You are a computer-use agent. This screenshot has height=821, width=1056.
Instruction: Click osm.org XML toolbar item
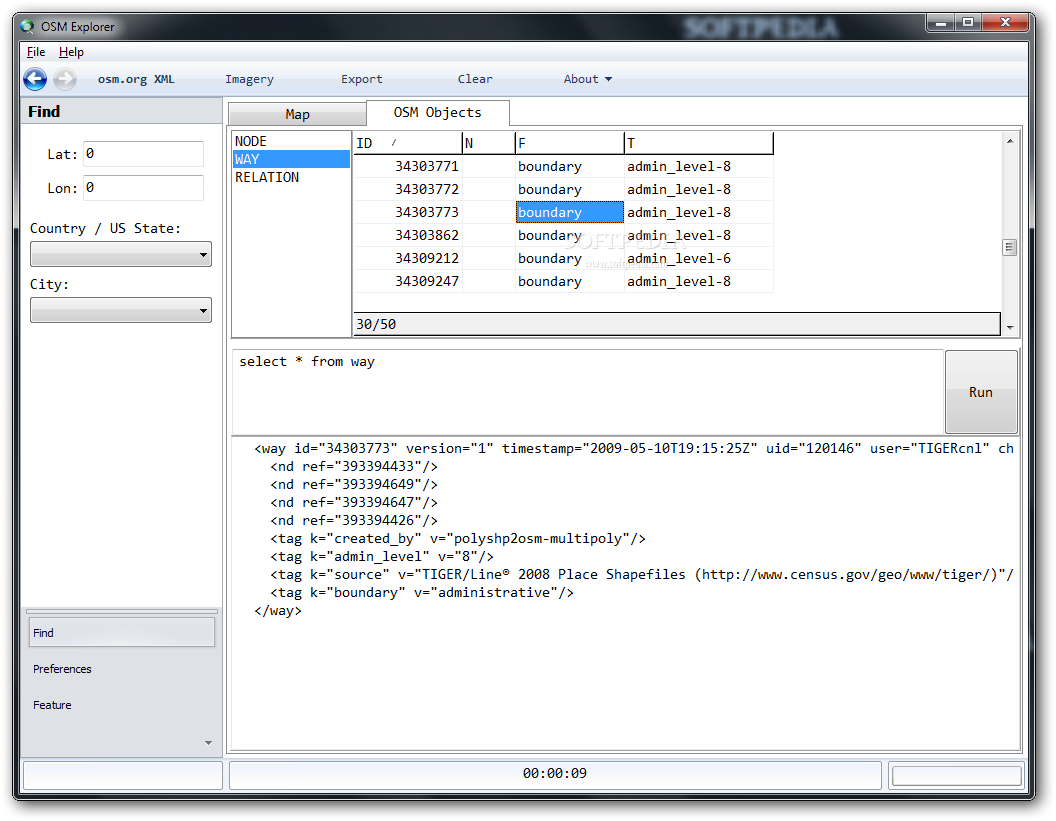click(x=135, y=79)
